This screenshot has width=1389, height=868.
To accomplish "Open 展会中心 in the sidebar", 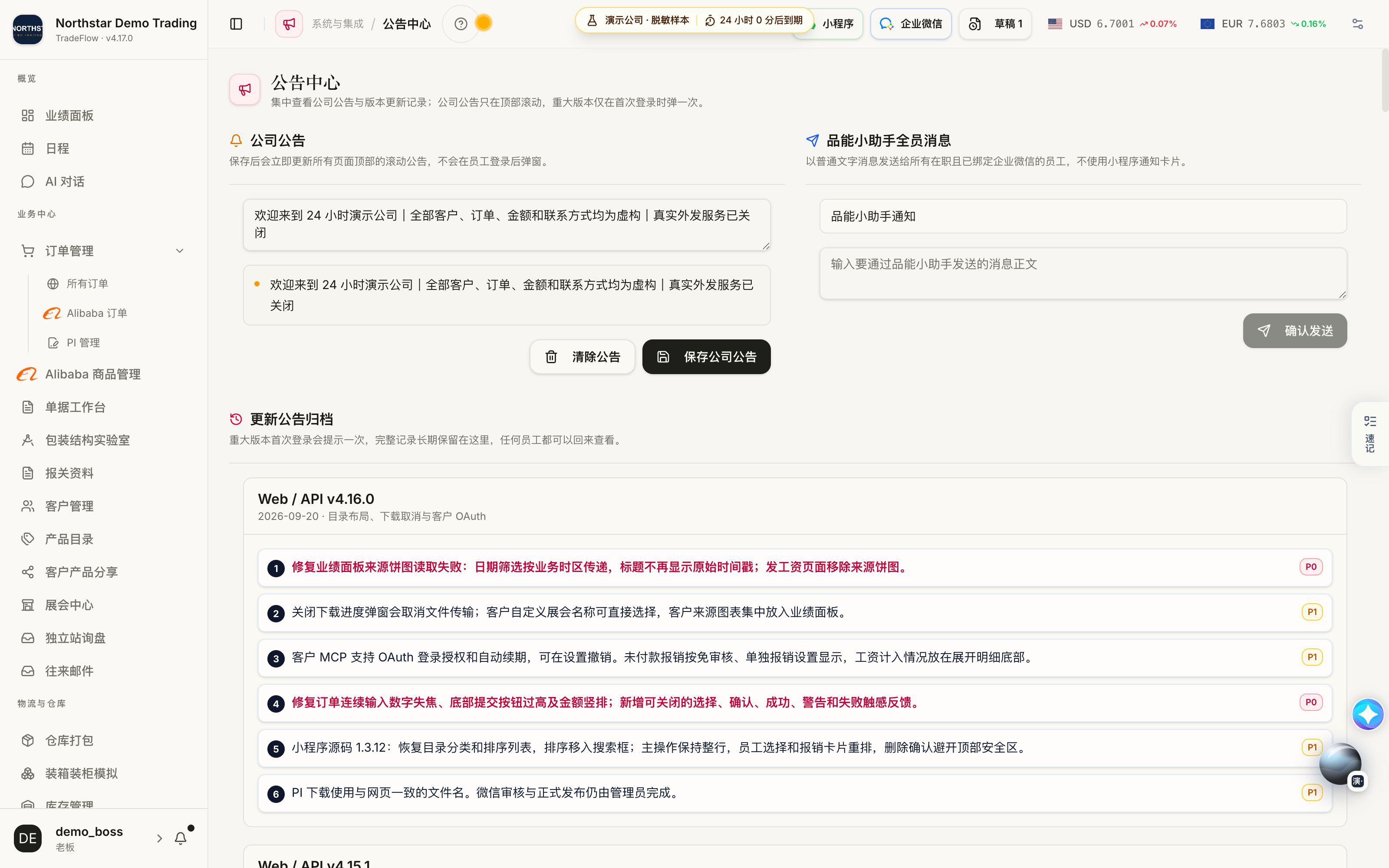I will coord(104,605).
